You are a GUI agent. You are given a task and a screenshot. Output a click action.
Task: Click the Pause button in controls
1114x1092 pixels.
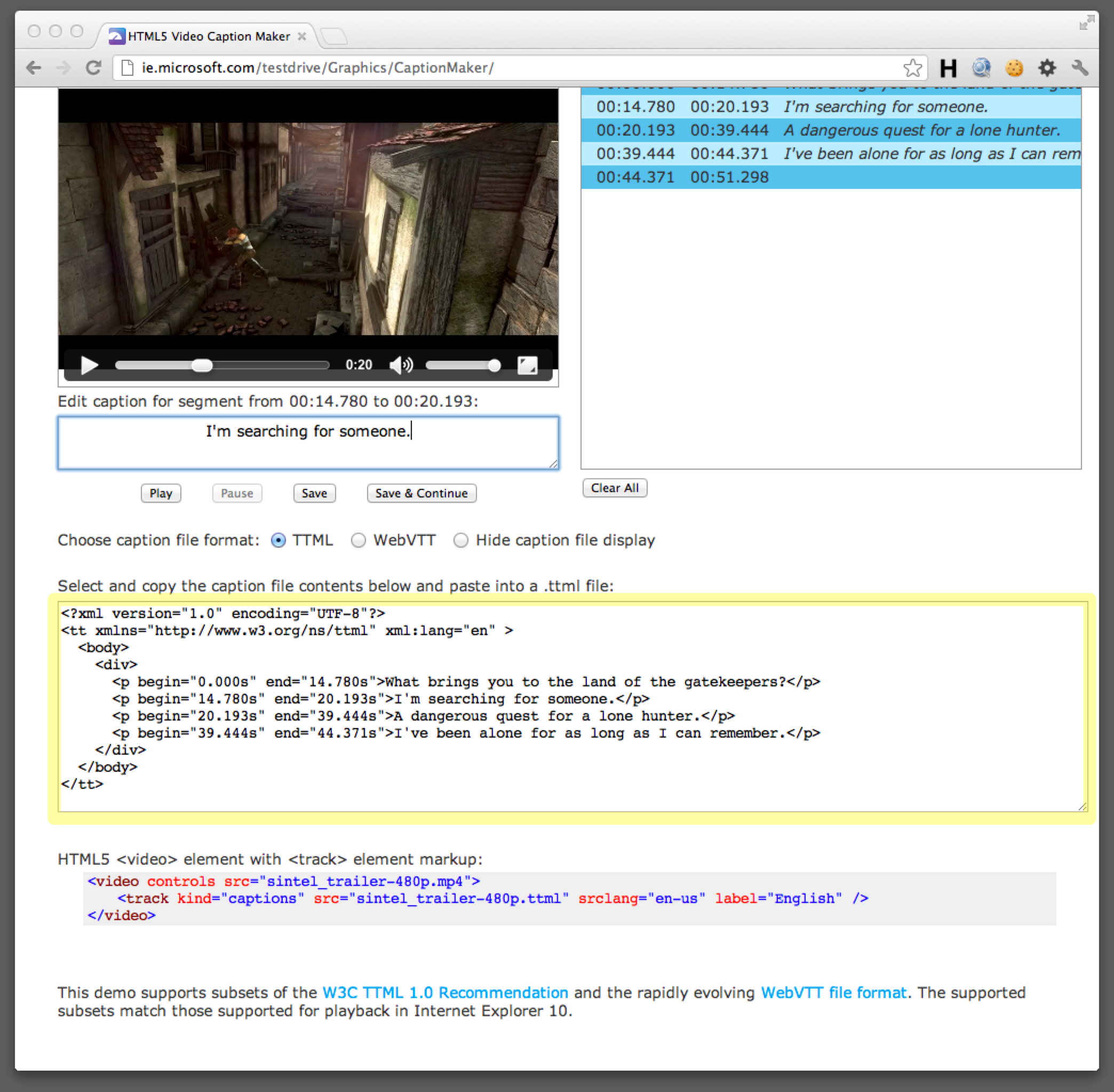click(237, 493)
